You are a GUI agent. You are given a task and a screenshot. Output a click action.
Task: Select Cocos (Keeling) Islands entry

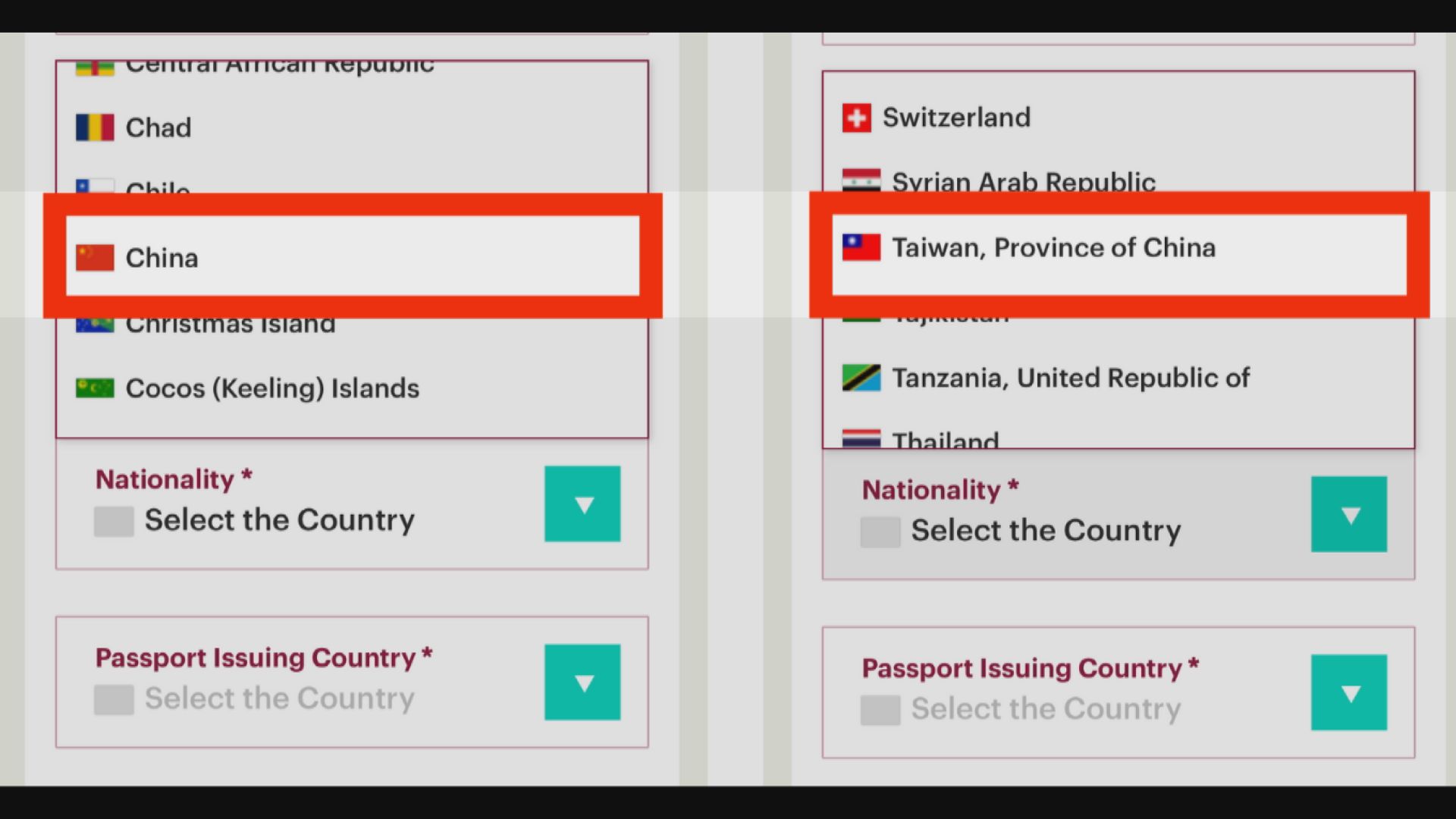point(271,388)
